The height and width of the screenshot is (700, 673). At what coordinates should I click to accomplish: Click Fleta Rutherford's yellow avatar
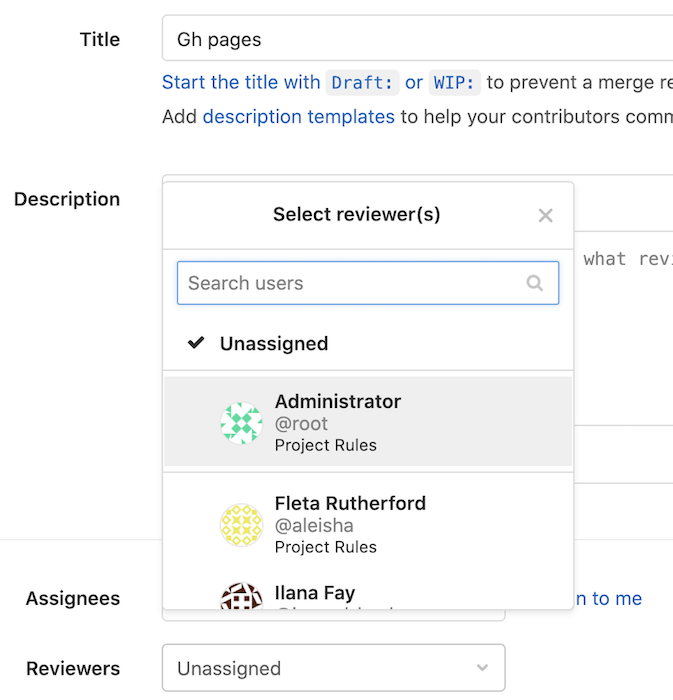click(x=241, y=525)
